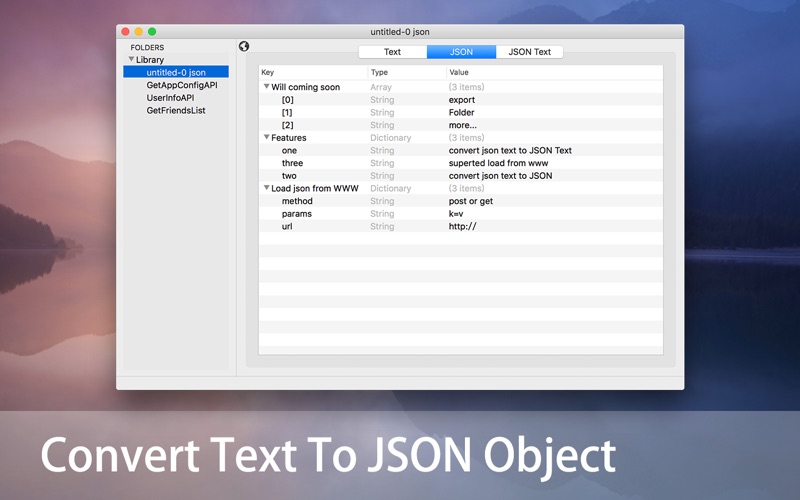This screenshot has height=500, width=800.
Task: Select the JSON tab
Action: coord(461,52)
